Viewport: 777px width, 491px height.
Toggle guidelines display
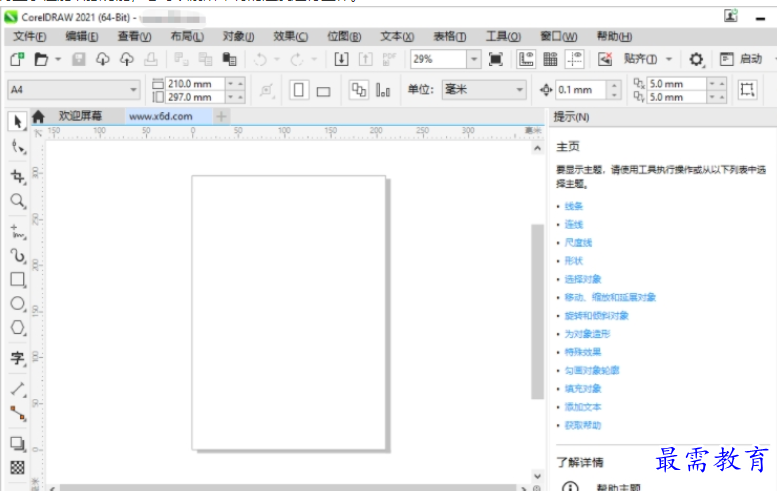pyautogui.click(x=574, y=59)
